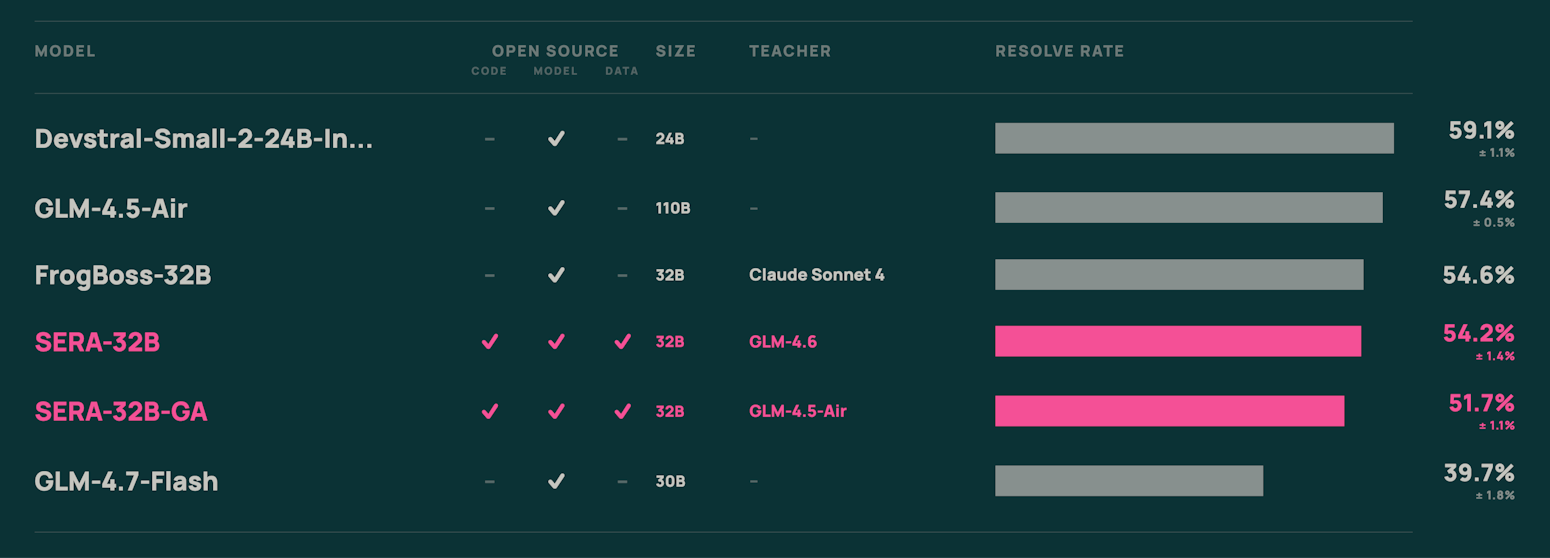Screen dimensions: 1550x558
Task: Click the Devstral-Small-2-24B model name
Action: coord(203,139)
